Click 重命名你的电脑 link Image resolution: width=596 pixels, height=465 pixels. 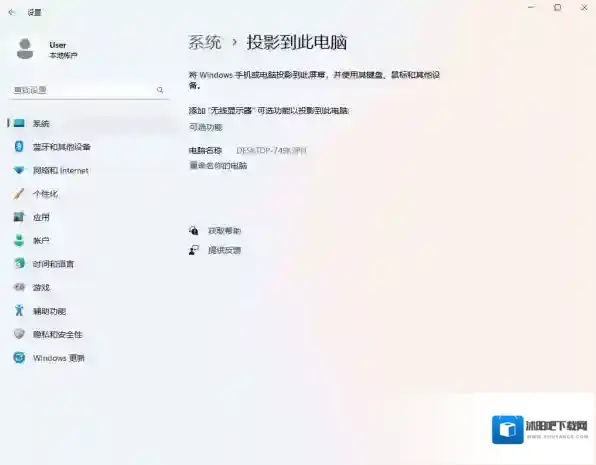click(218, 165)
